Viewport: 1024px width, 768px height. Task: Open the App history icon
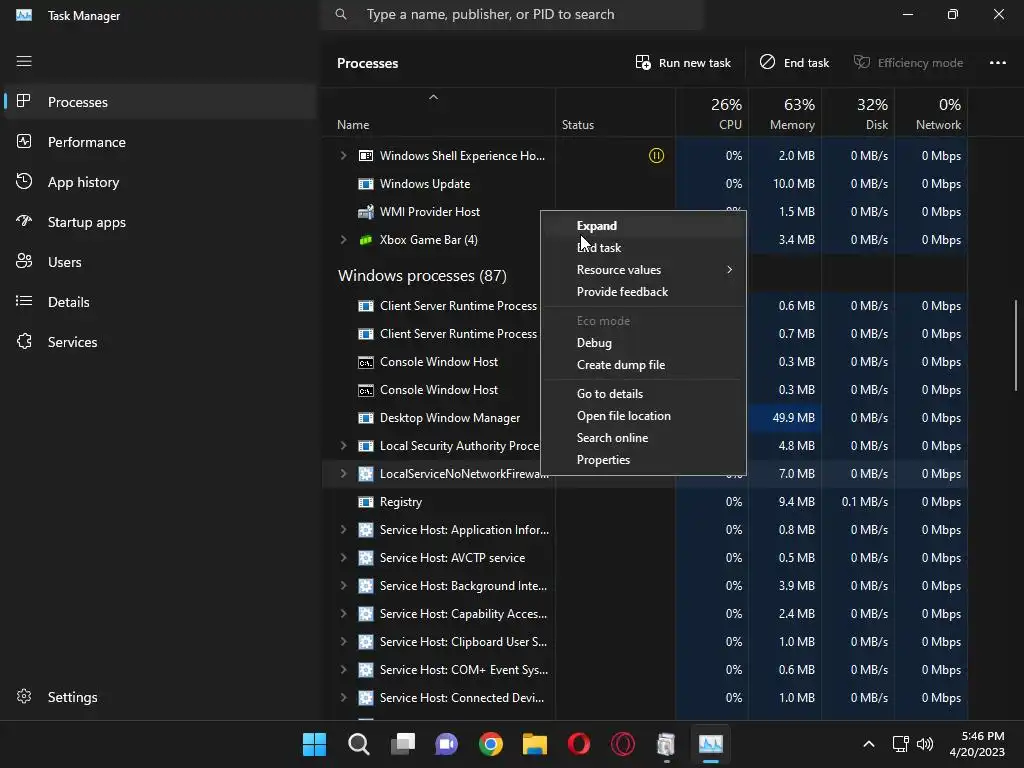[24, 182]
